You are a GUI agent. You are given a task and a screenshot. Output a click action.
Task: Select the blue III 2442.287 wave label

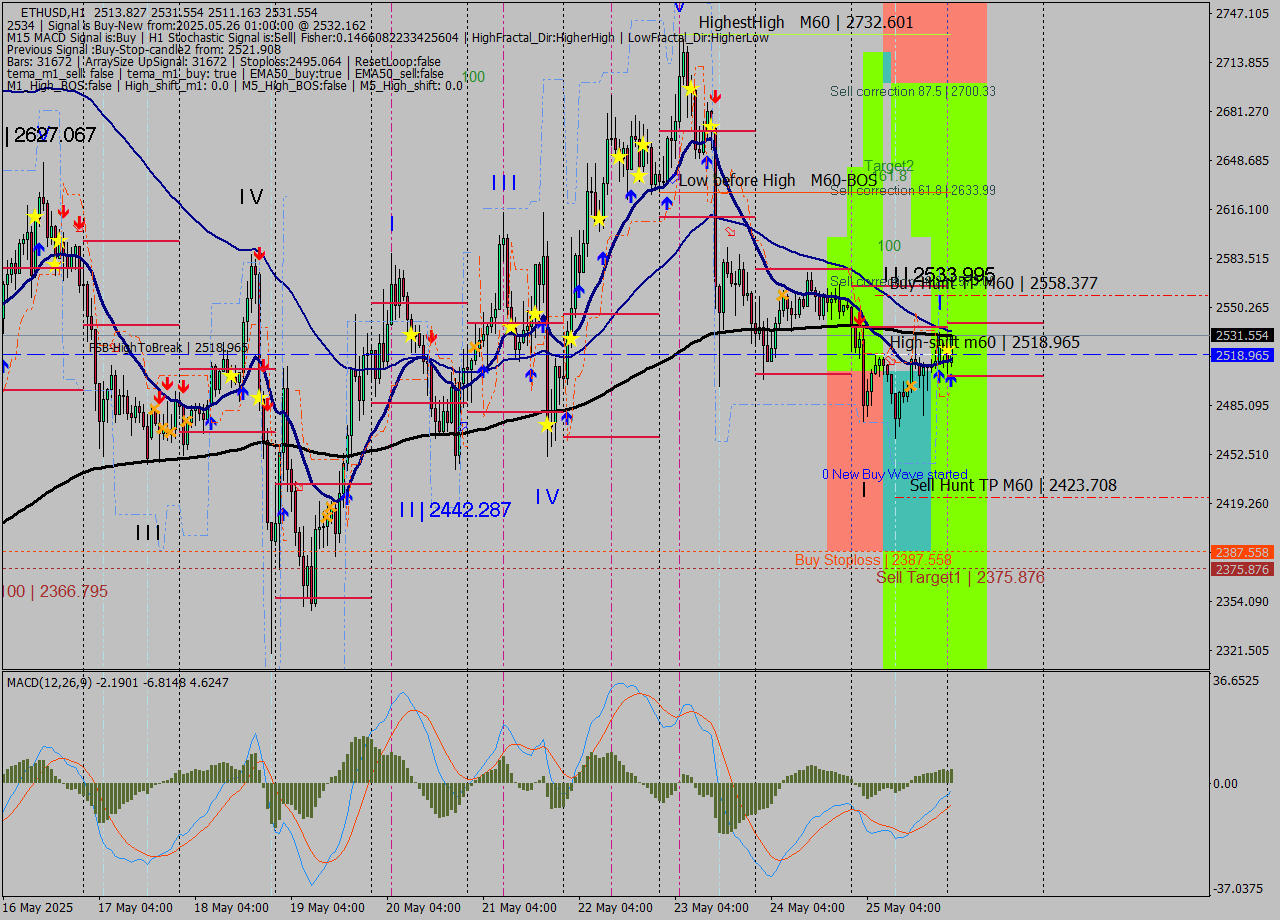point(454,510)
